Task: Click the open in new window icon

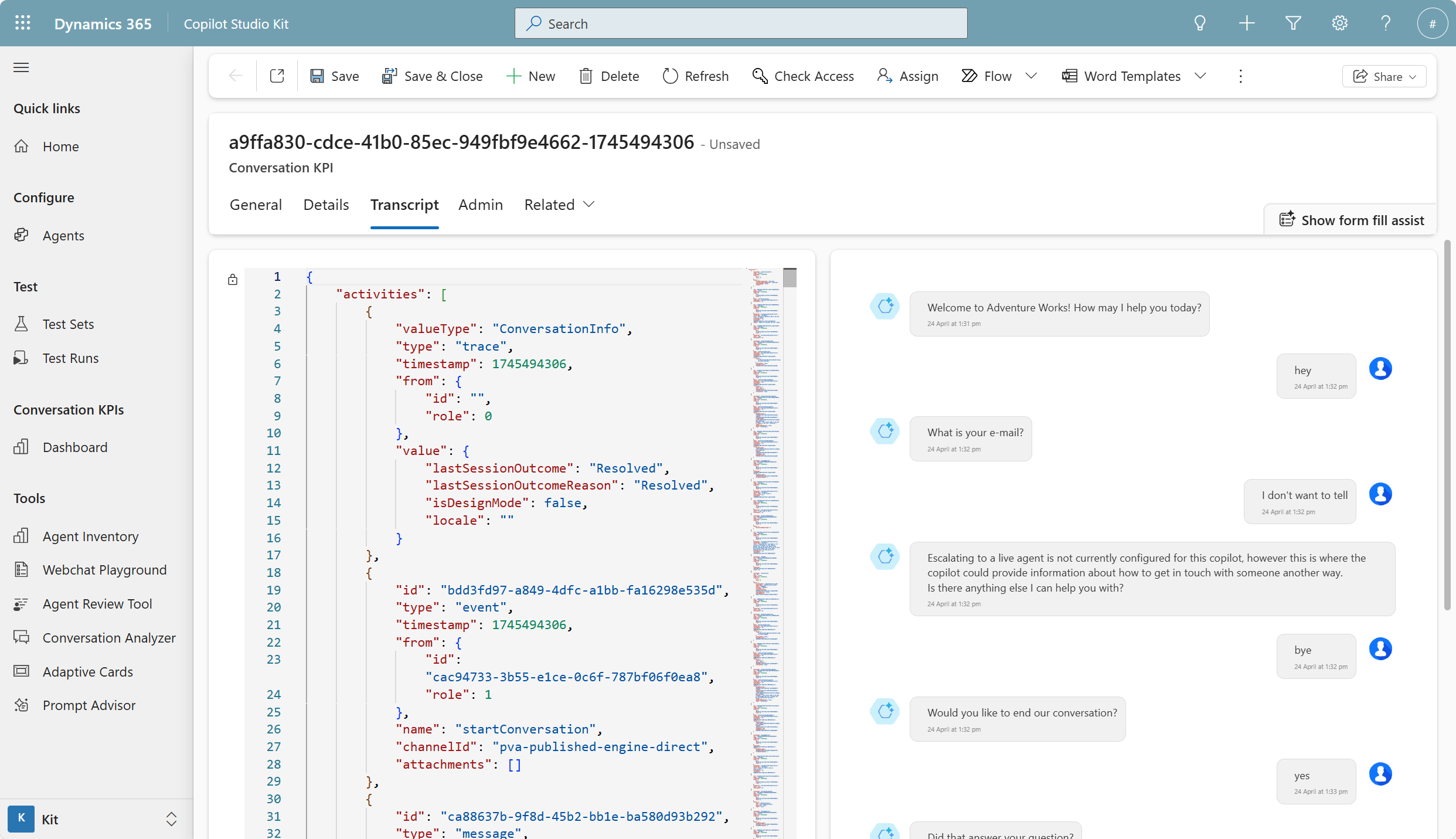Action: (x=277, y=76)
